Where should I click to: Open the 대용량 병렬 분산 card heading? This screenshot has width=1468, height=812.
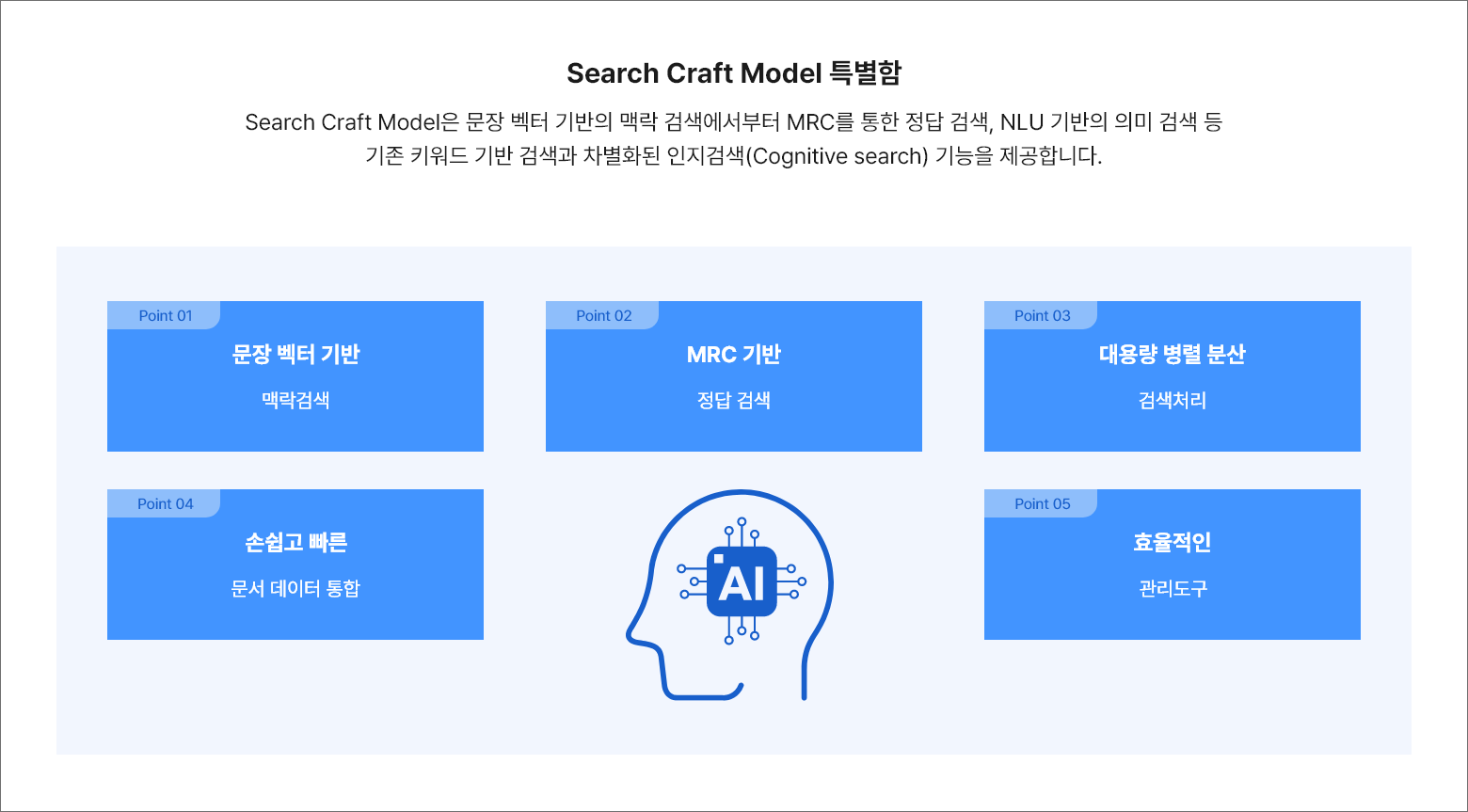coord(1172,355)
